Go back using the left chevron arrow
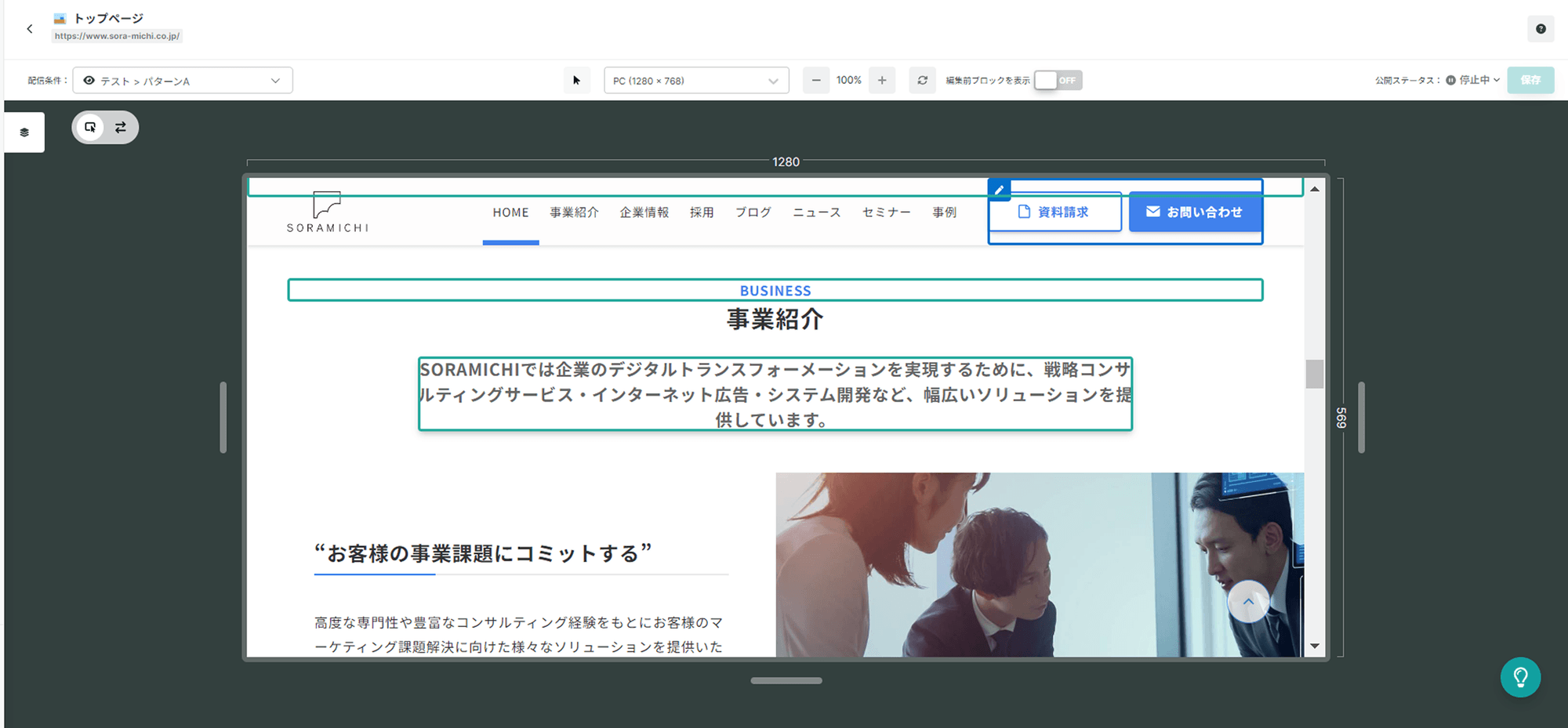The height and width of the screenshot is (728, 1568). (x=30, y=29)
